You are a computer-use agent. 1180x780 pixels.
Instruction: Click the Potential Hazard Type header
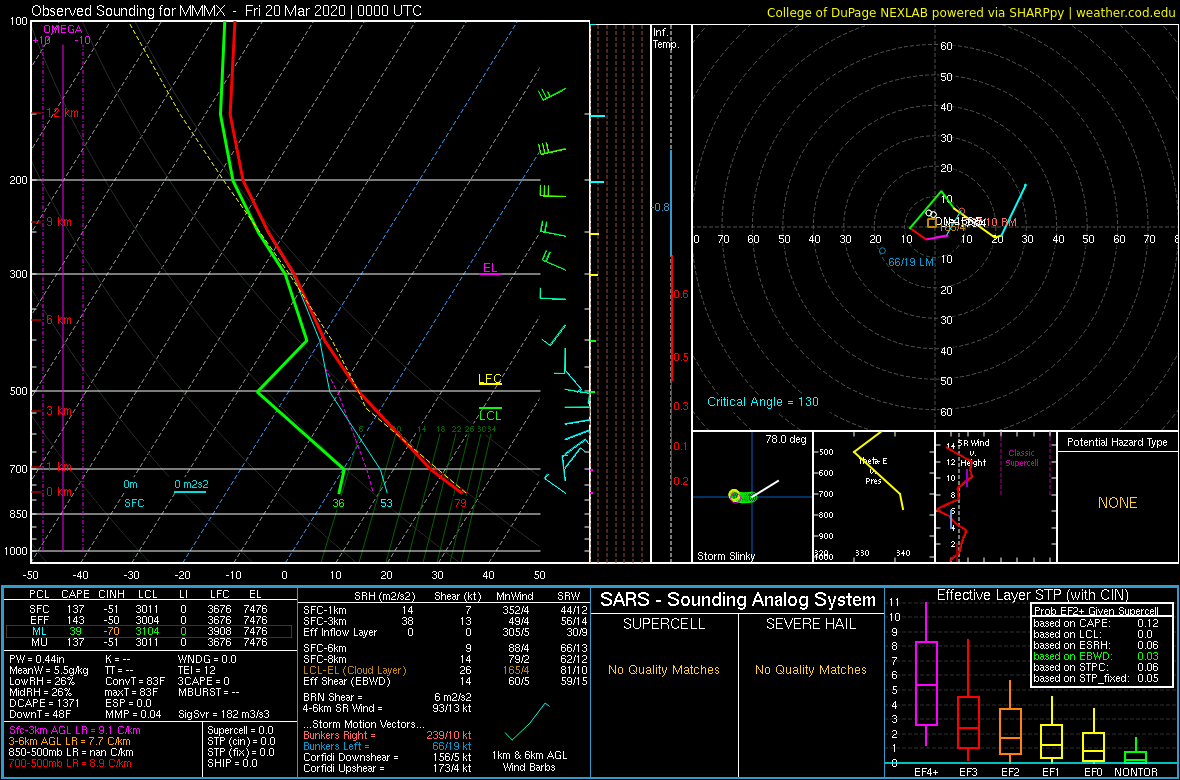click(x=1118, y=443)
